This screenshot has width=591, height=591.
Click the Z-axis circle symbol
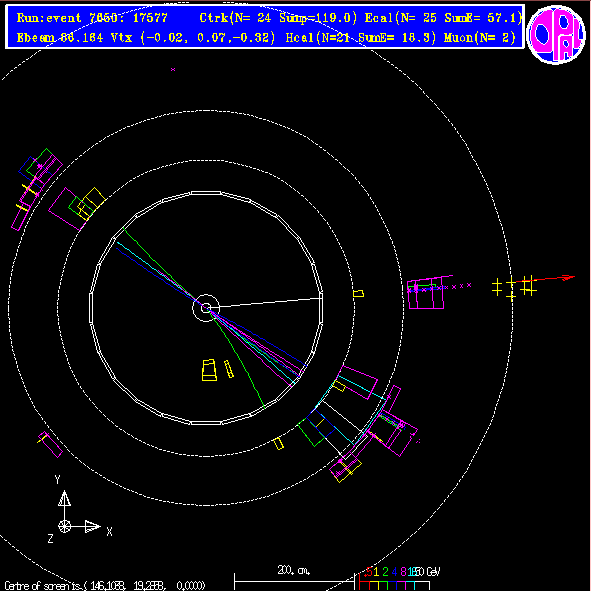click(x=64, y=527)
